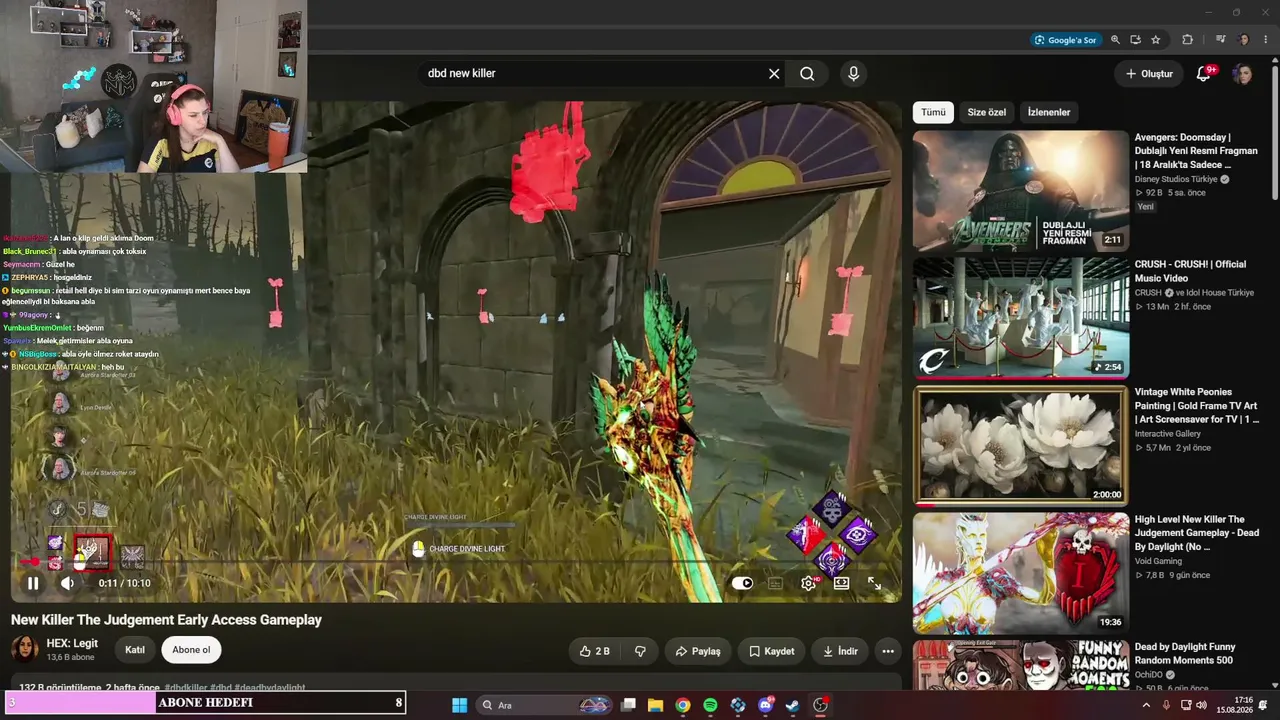1280x720 pixels.
Task: Pause the YouTube video
Action: click(33, 583)
